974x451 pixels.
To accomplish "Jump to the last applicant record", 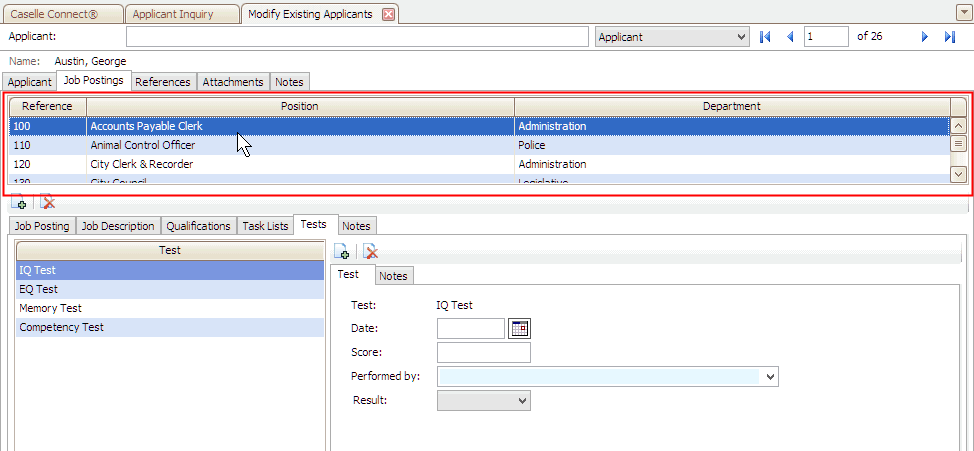I will click(949, 37).
